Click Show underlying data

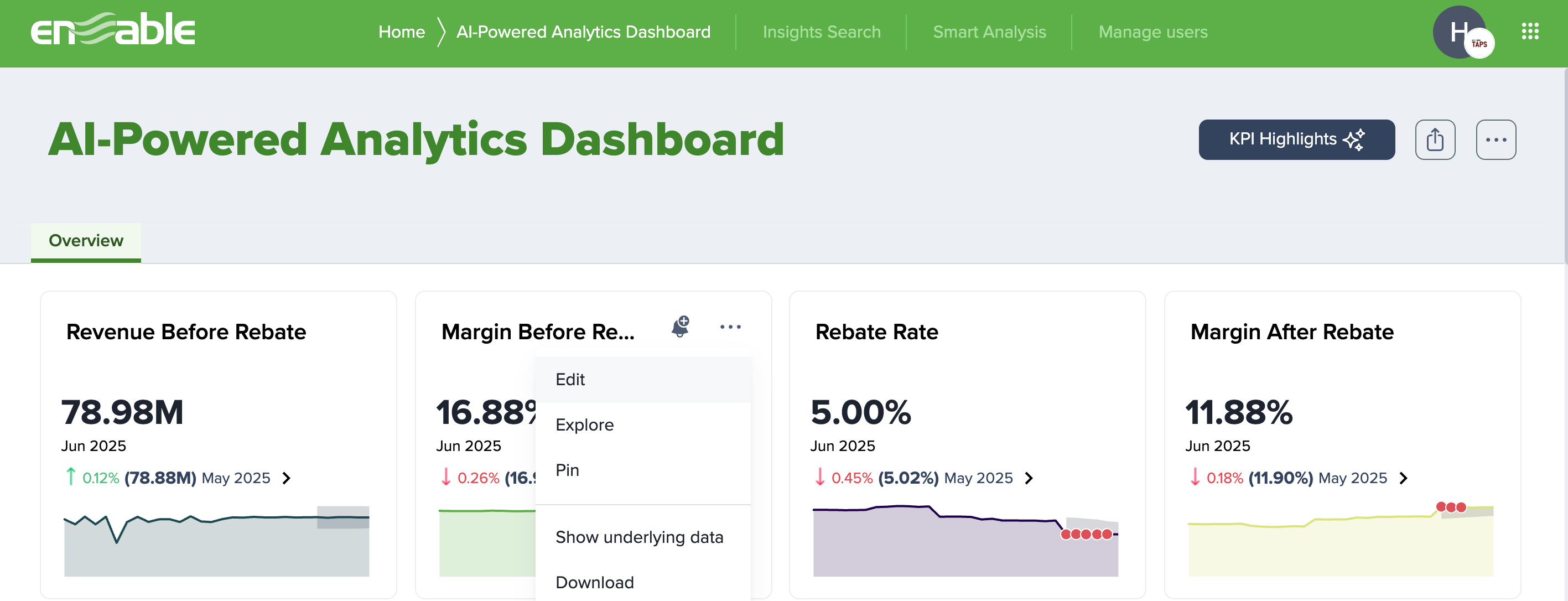point(639,536)
